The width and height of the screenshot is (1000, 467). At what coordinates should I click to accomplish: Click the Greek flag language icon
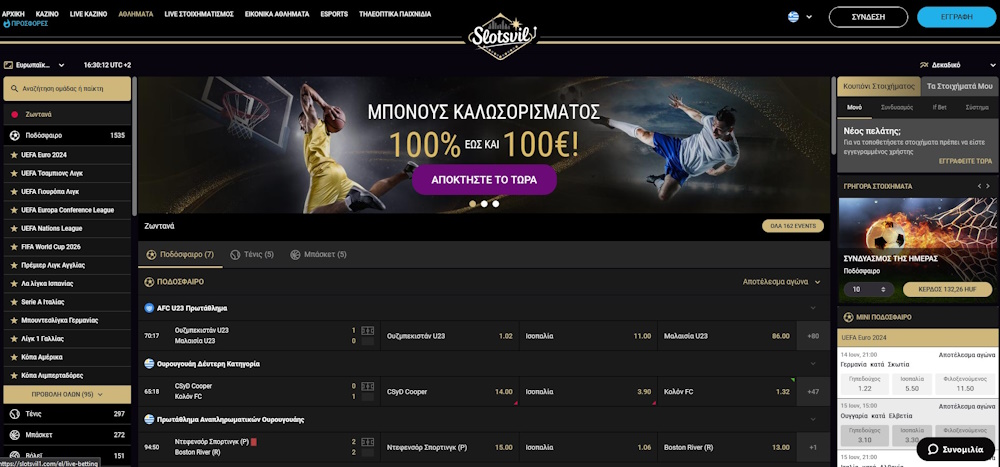793,17
